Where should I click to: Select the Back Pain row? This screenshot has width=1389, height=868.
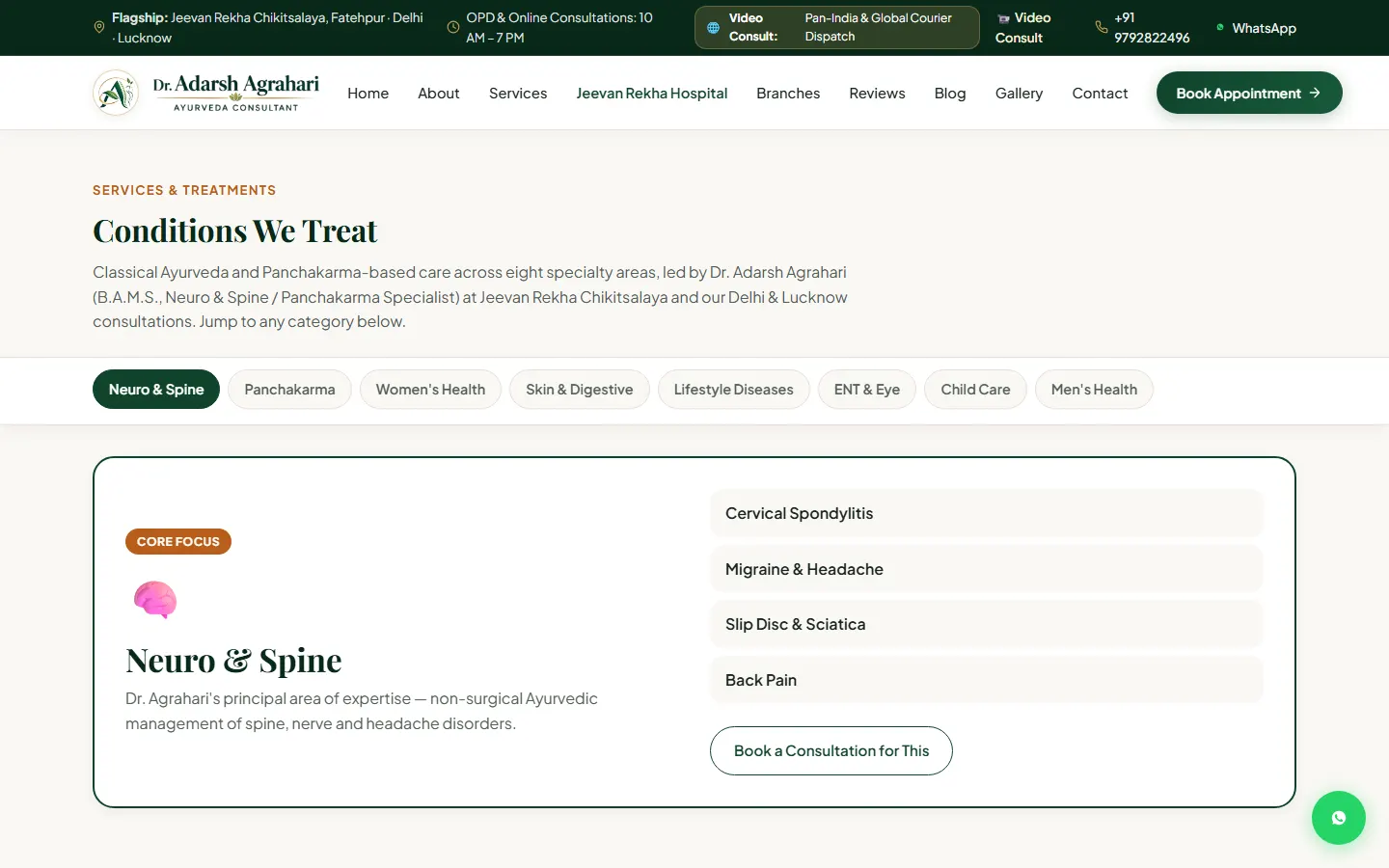pos(987,680)
